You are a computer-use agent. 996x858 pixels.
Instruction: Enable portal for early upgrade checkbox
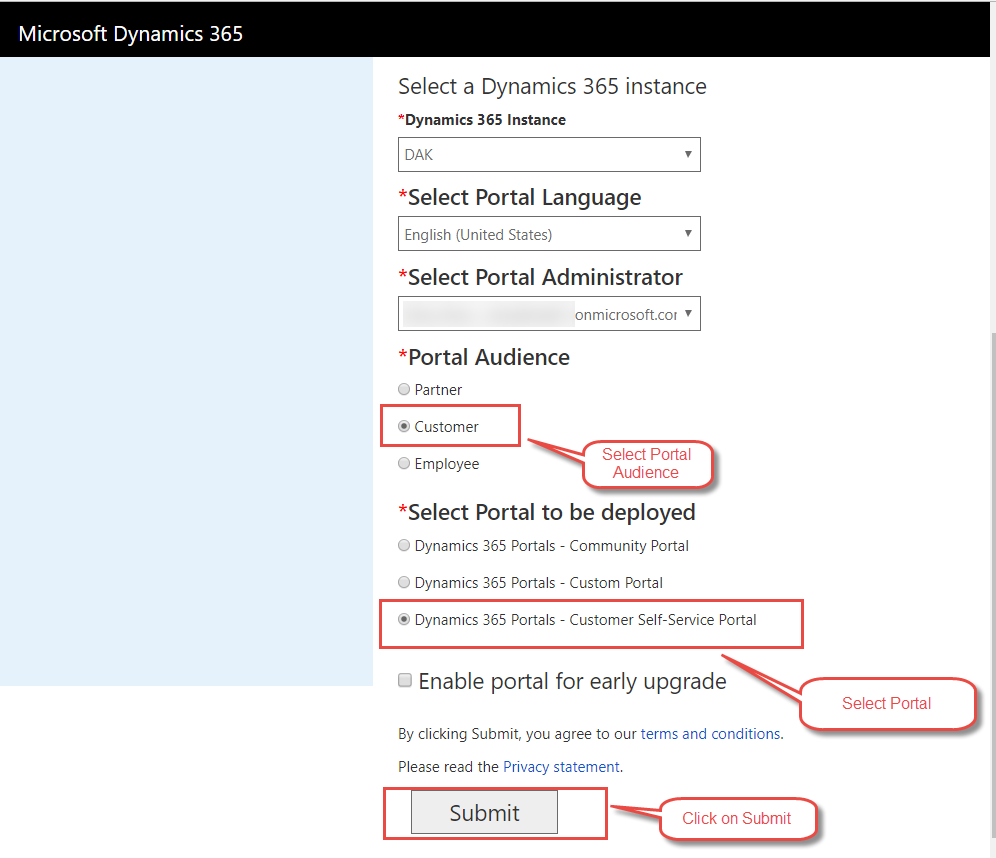point(405,680)
